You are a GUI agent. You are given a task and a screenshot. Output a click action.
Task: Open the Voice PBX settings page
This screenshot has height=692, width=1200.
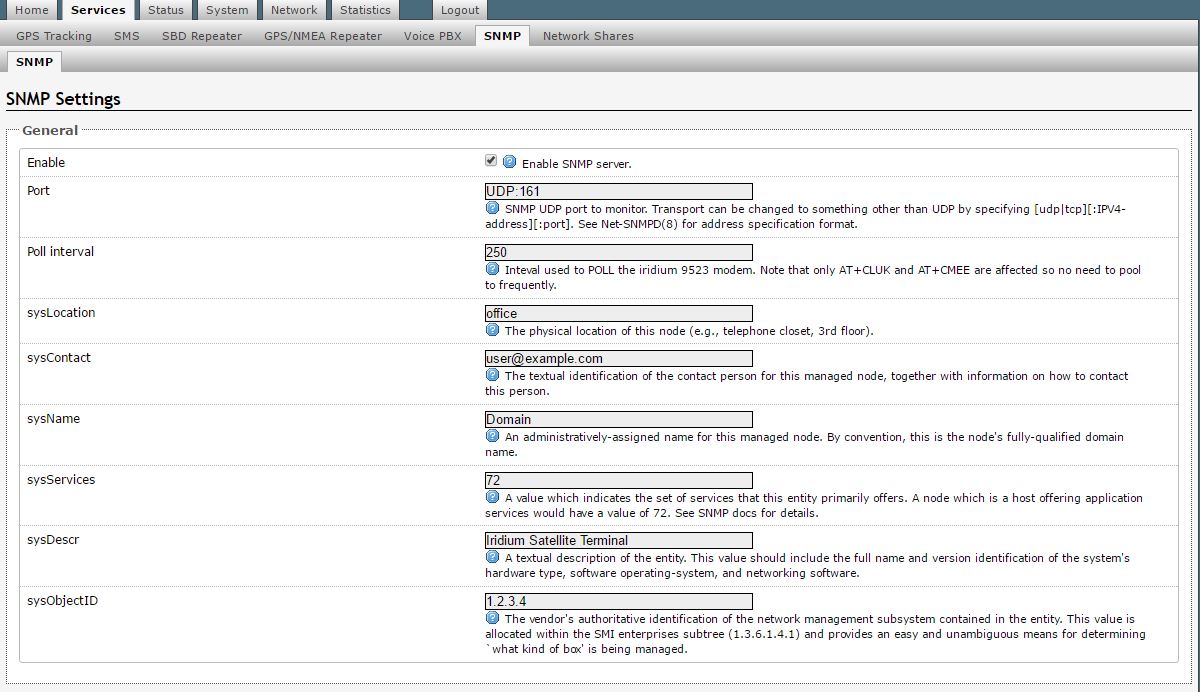tap(431, 35)
